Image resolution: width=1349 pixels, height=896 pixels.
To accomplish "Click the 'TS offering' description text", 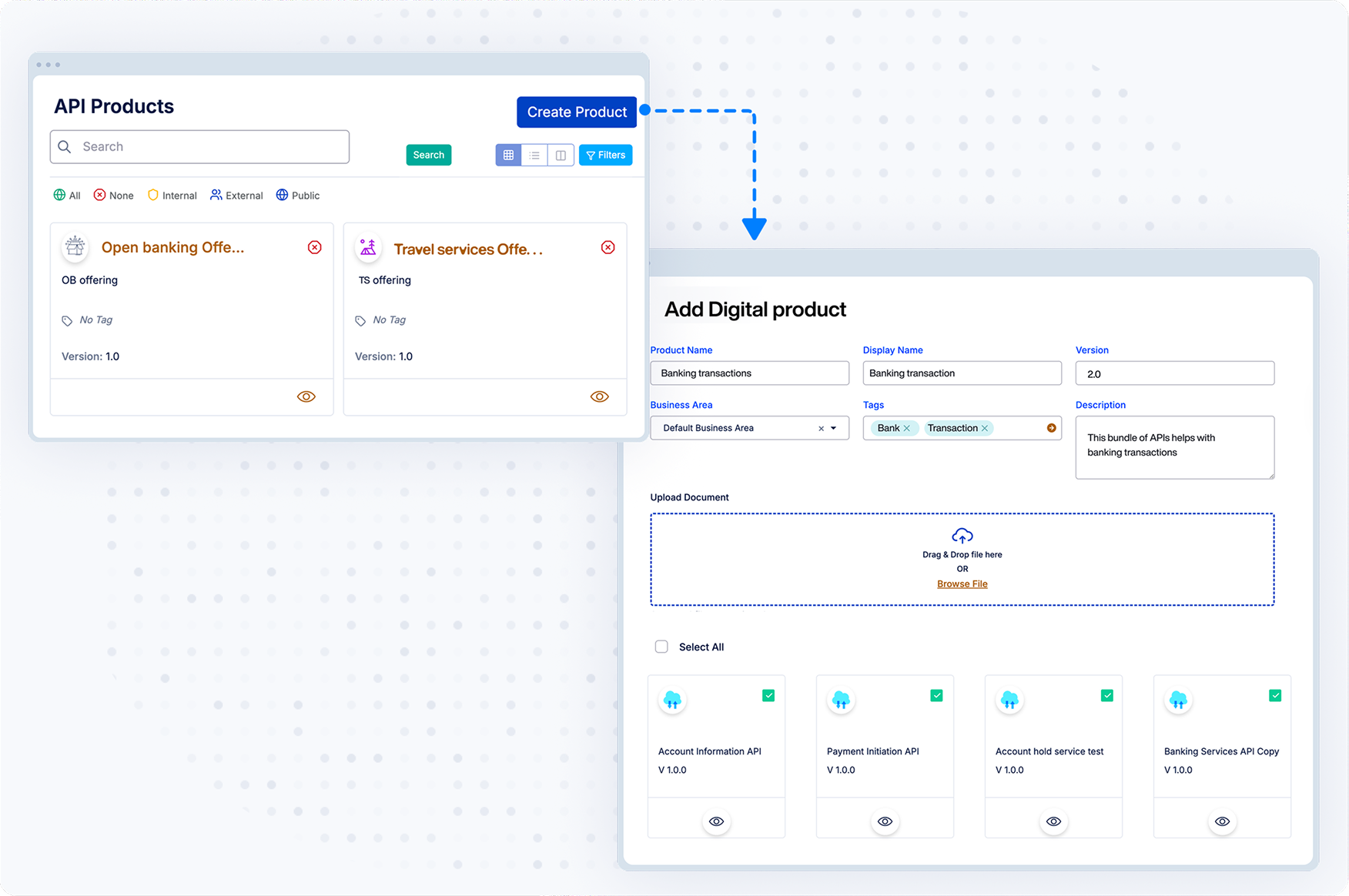I will [x=385, y=280].
